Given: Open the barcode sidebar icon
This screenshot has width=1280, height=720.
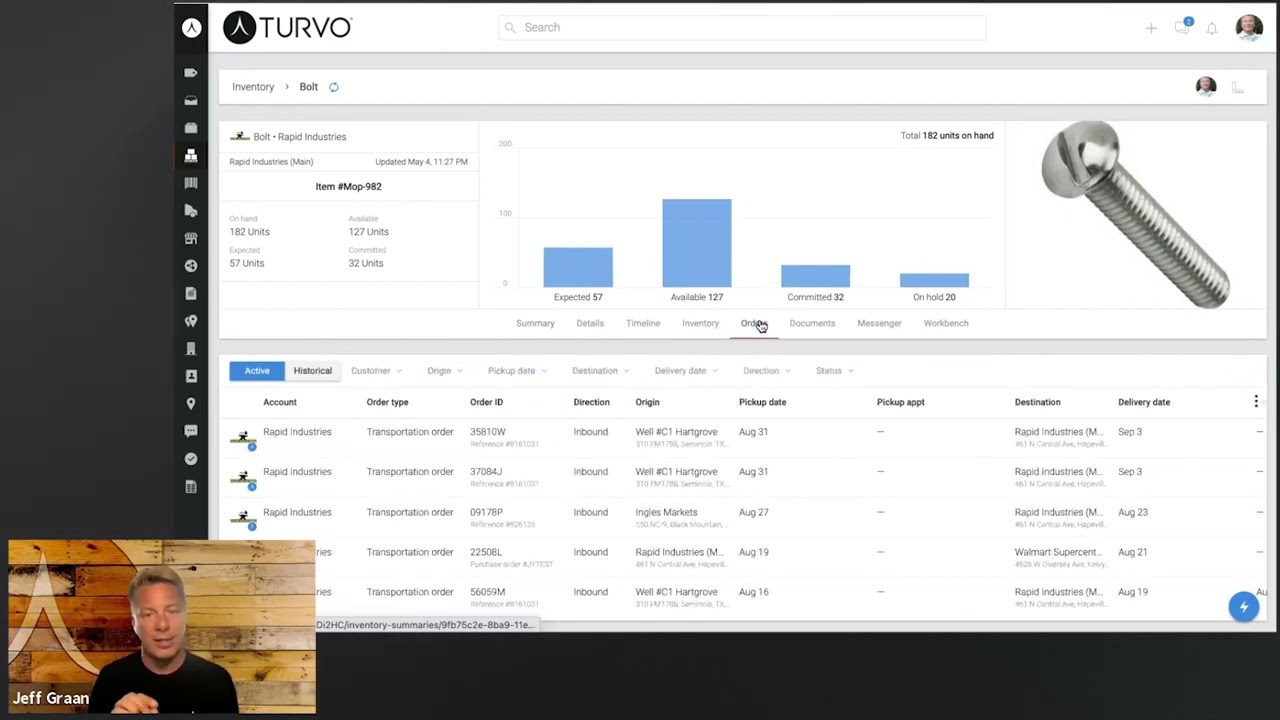Looking at the screenshot, I should (191, 183).
